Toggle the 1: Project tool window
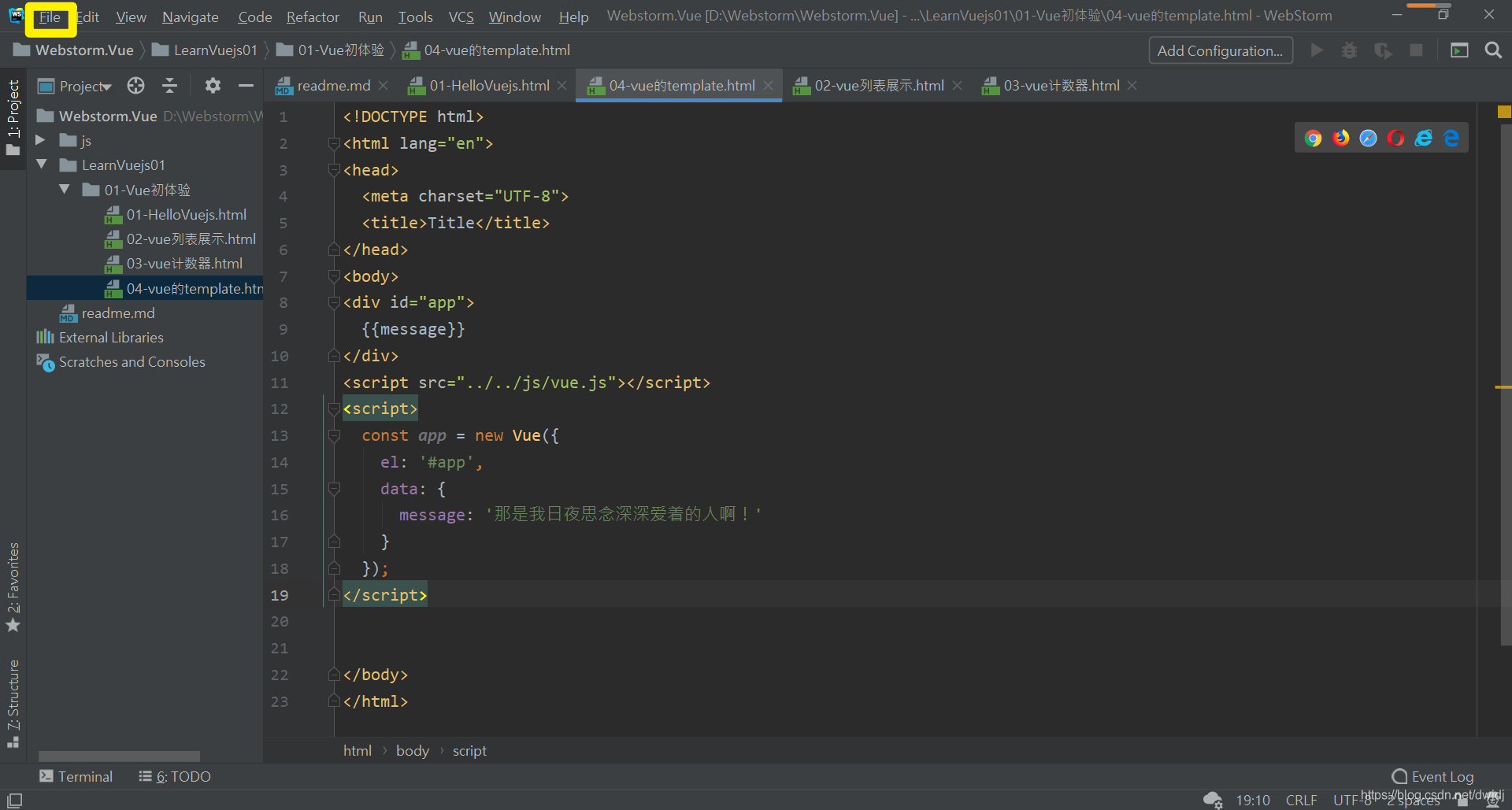The height and width of the screenshot is (810, 1512). (13, 118)
